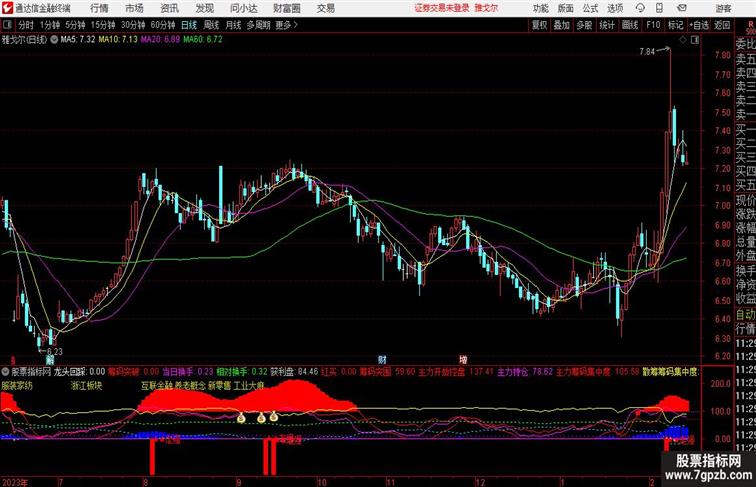Click the 7.84 high price label
This screenshot has height=487, width=756.
click(x=647, y=52)
